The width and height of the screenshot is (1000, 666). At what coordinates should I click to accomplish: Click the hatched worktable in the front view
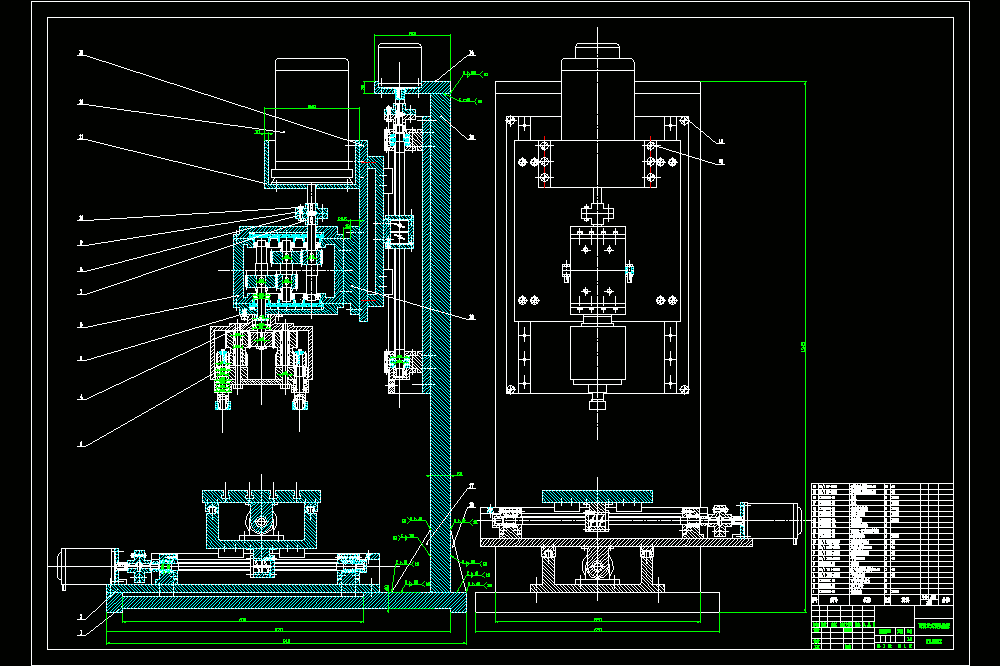pos(598,496)
